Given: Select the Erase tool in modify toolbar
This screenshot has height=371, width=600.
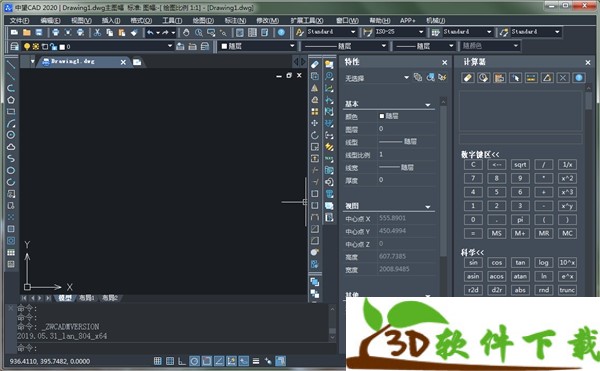Looking at the screenshot, I should coord(315,64).
